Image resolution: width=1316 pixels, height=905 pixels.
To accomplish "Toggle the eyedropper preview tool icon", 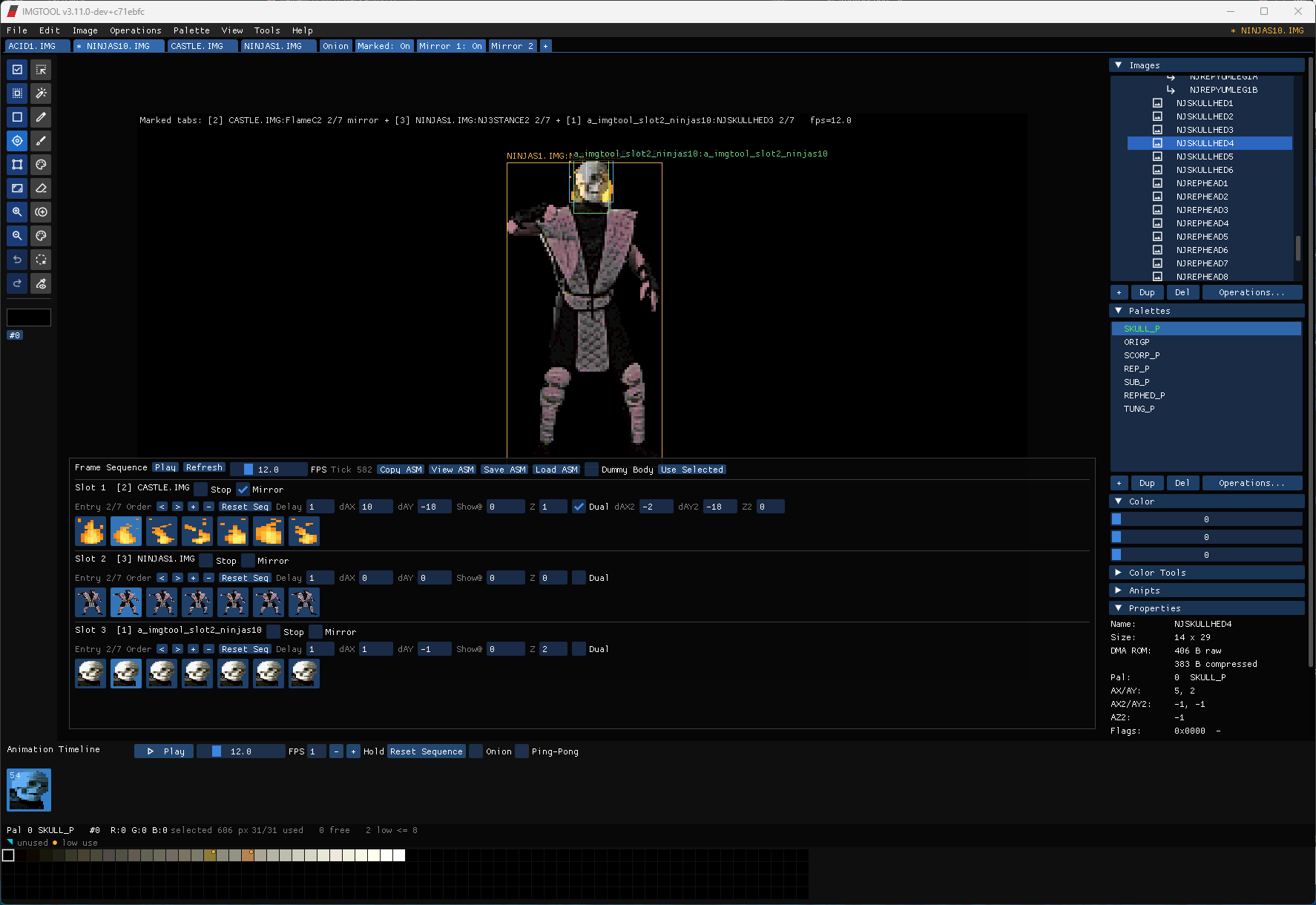I will pyautogui.click(x=41, y=283).
